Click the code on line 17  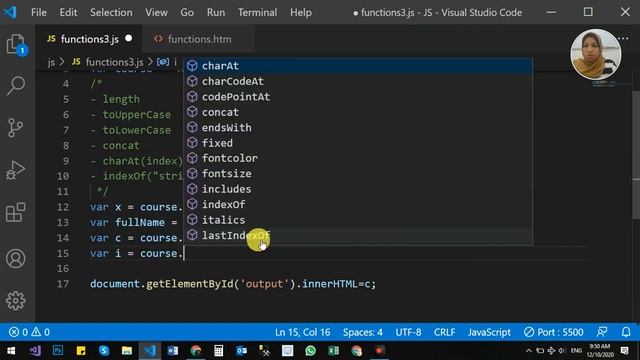(x=233, y=284)
